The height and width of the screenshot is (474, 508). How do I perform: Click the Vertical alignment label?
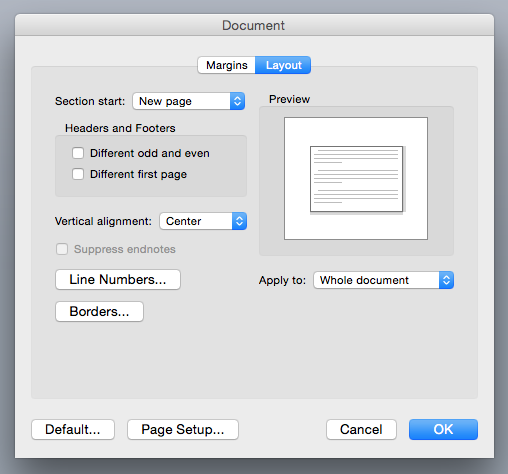(x=103, y=221)
